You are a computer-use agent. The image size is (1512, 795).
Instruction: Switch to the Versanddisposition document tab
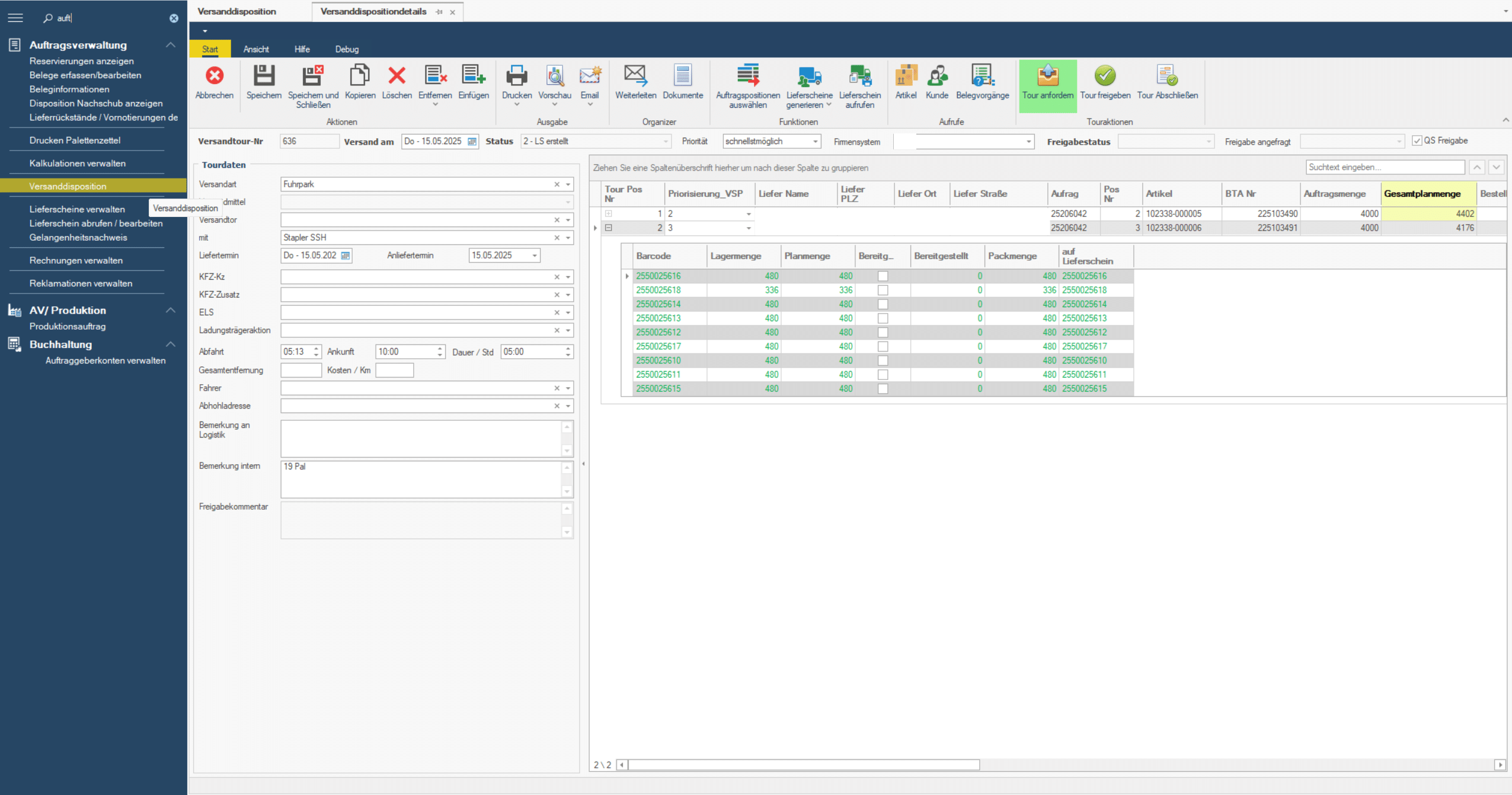[236, 11]
